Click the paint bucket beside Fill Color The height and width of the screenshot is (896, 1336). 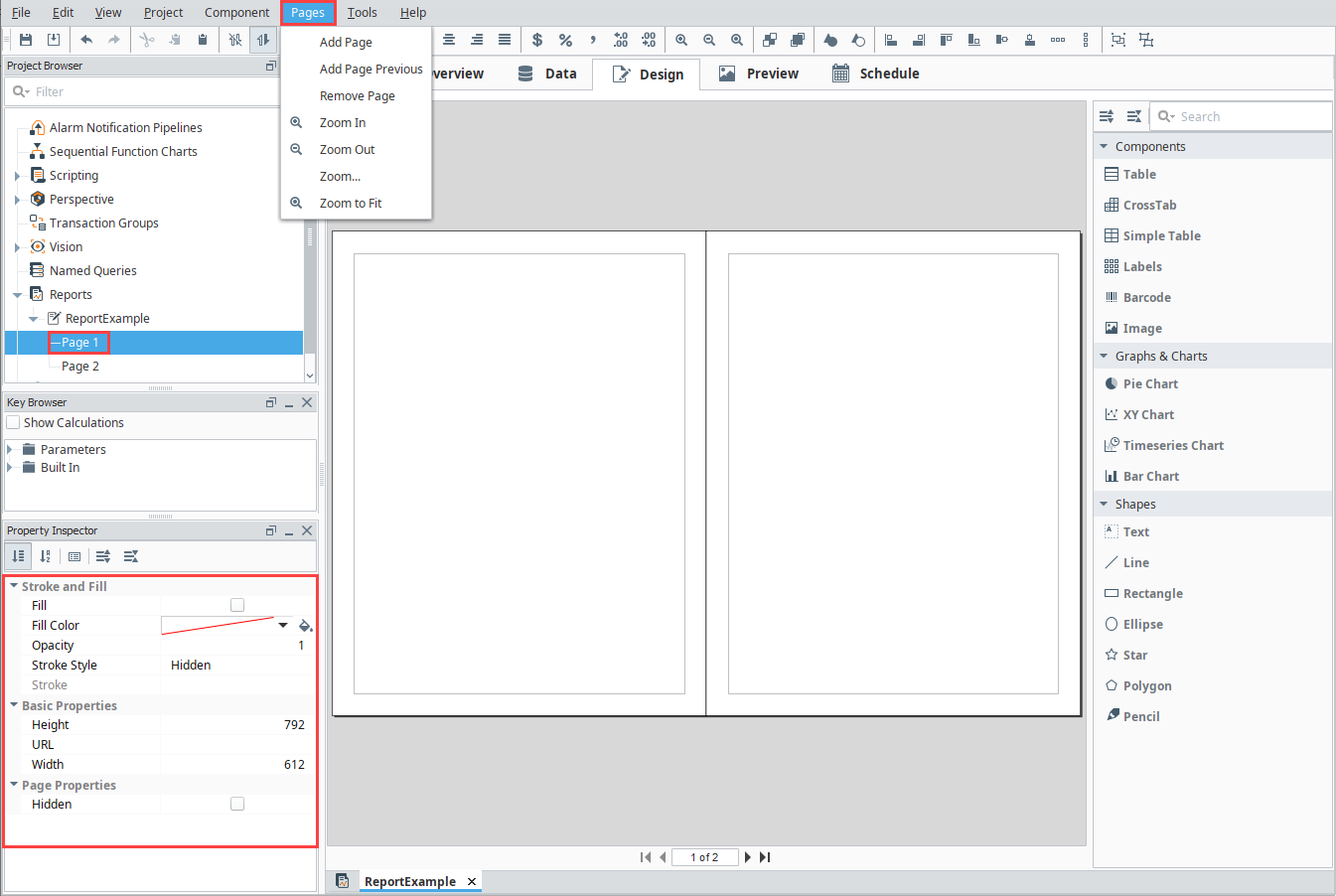[x=305, y=626]
